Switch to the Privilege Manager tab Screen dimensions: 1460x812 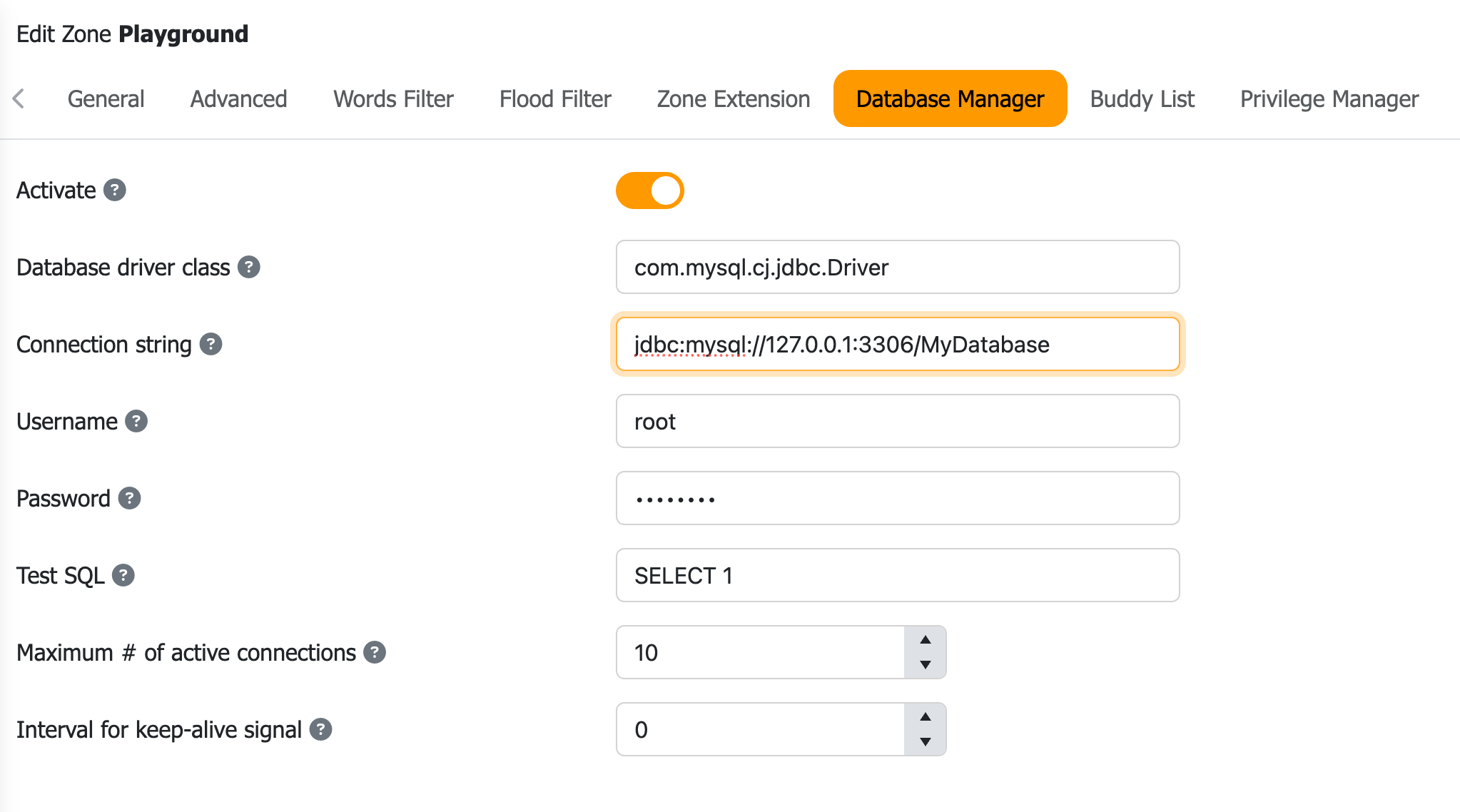pyautogui.click(x=1329, y=98)
